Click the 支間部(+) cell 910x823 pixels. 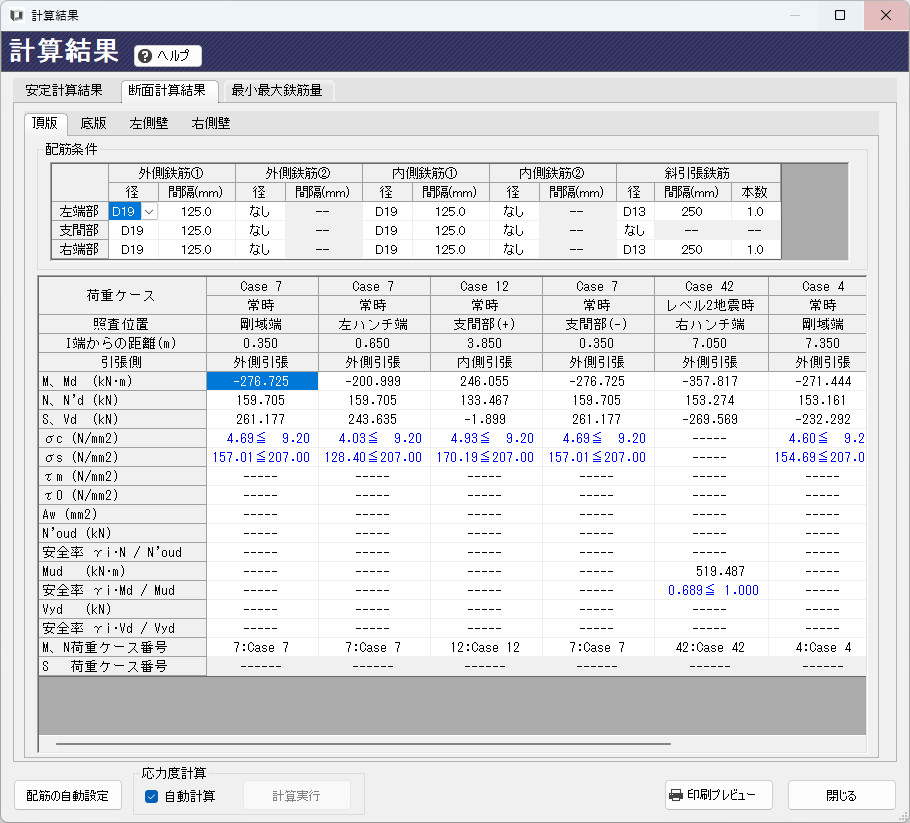tap(485, 324)
